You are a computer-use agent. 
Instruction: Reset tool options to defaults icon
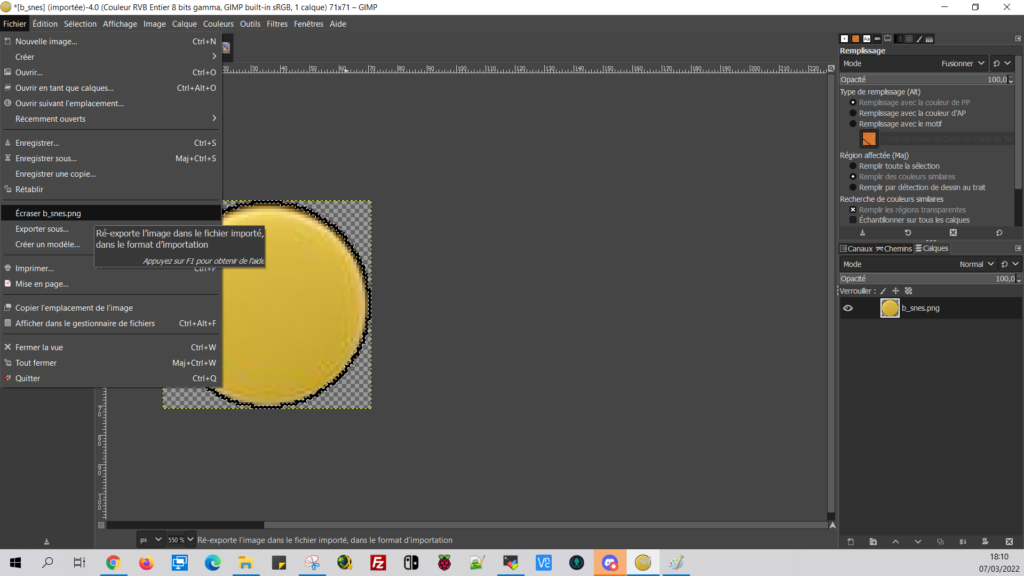tap(999, 232)
